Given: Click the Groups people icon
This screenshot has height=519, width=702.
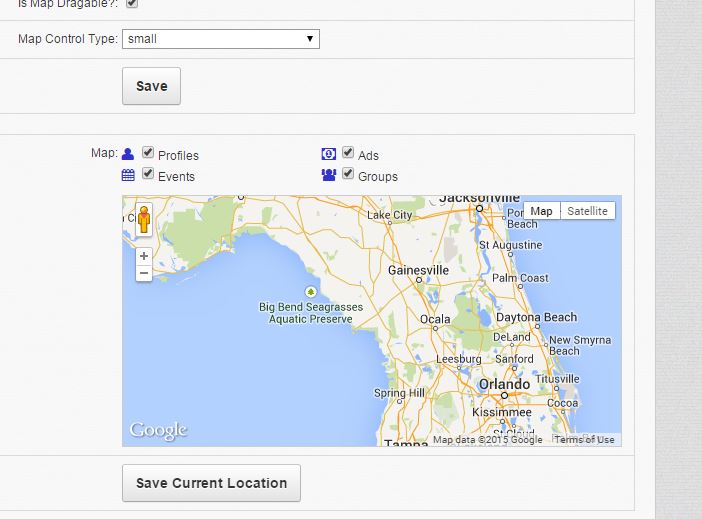Looking at the screenshot, I should click(328, 175).
